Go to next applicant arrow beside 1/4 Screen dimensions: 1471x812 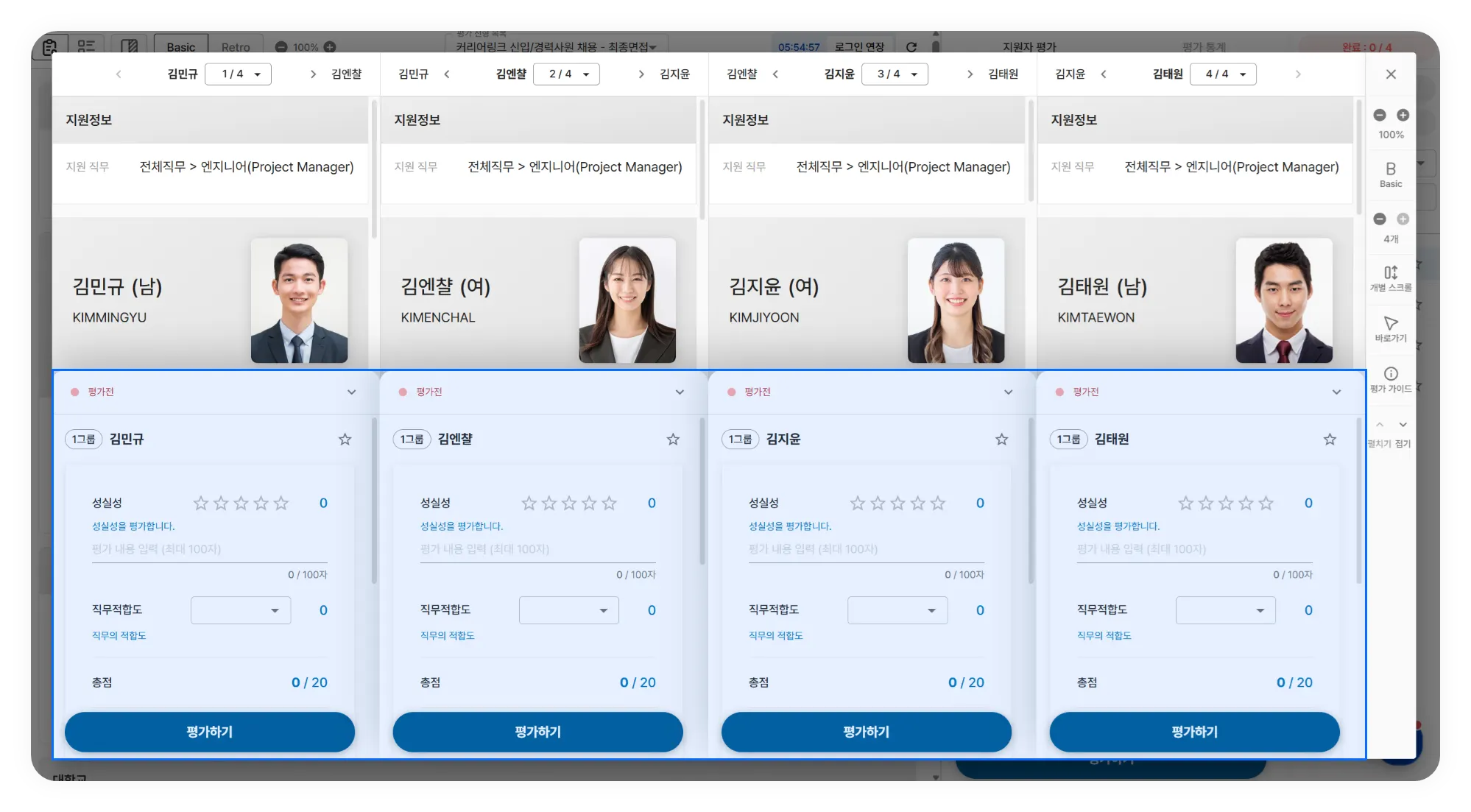pos(313,74)
